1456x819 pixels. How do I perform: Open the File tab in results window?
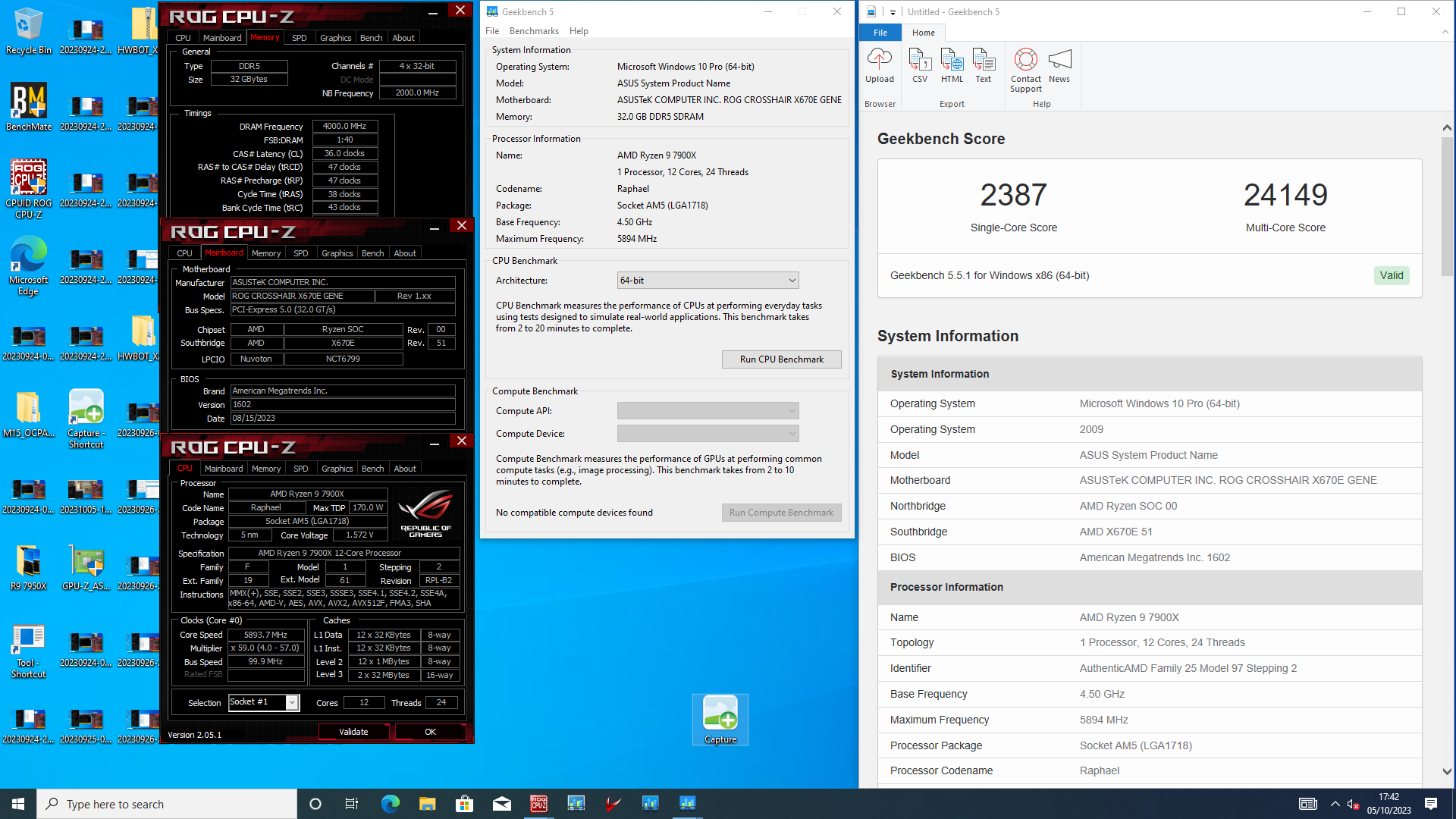click(880, 33)
